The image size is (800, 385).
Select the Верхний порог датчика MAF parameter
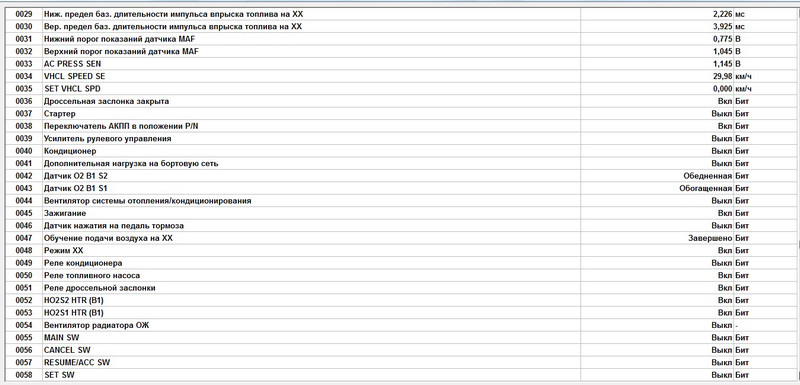401,52
